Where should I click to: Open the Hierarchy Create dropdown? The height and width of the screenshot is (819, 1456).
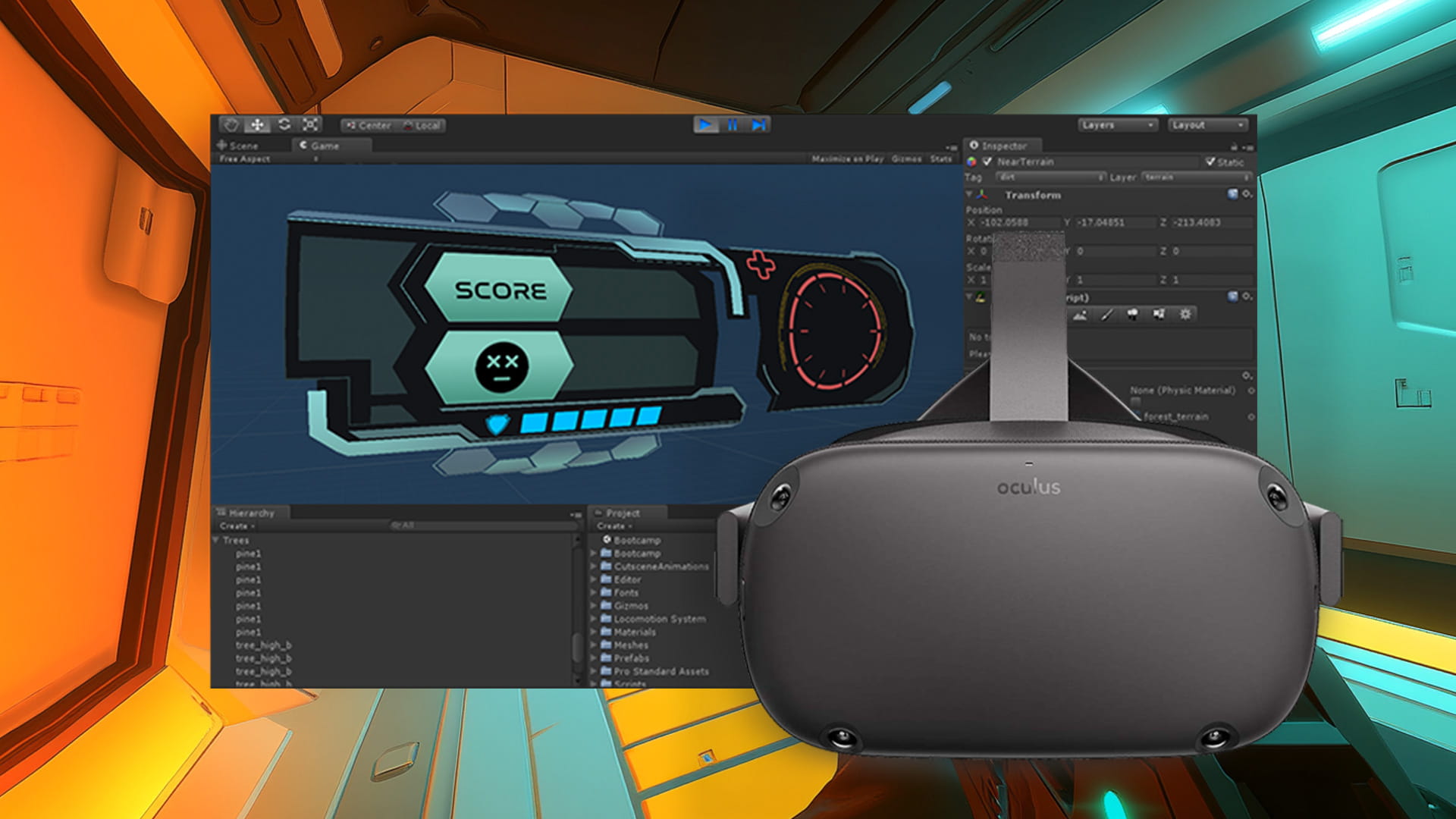tap(237, 526)
